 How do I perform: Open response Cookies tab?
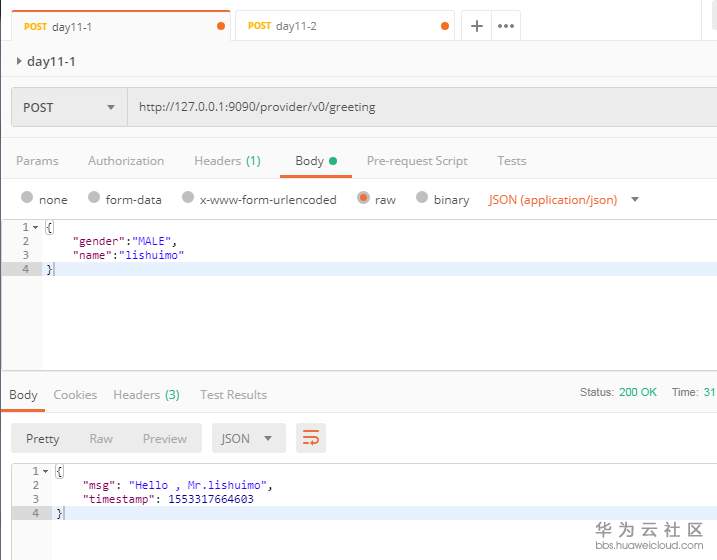[x=75, y=395]
